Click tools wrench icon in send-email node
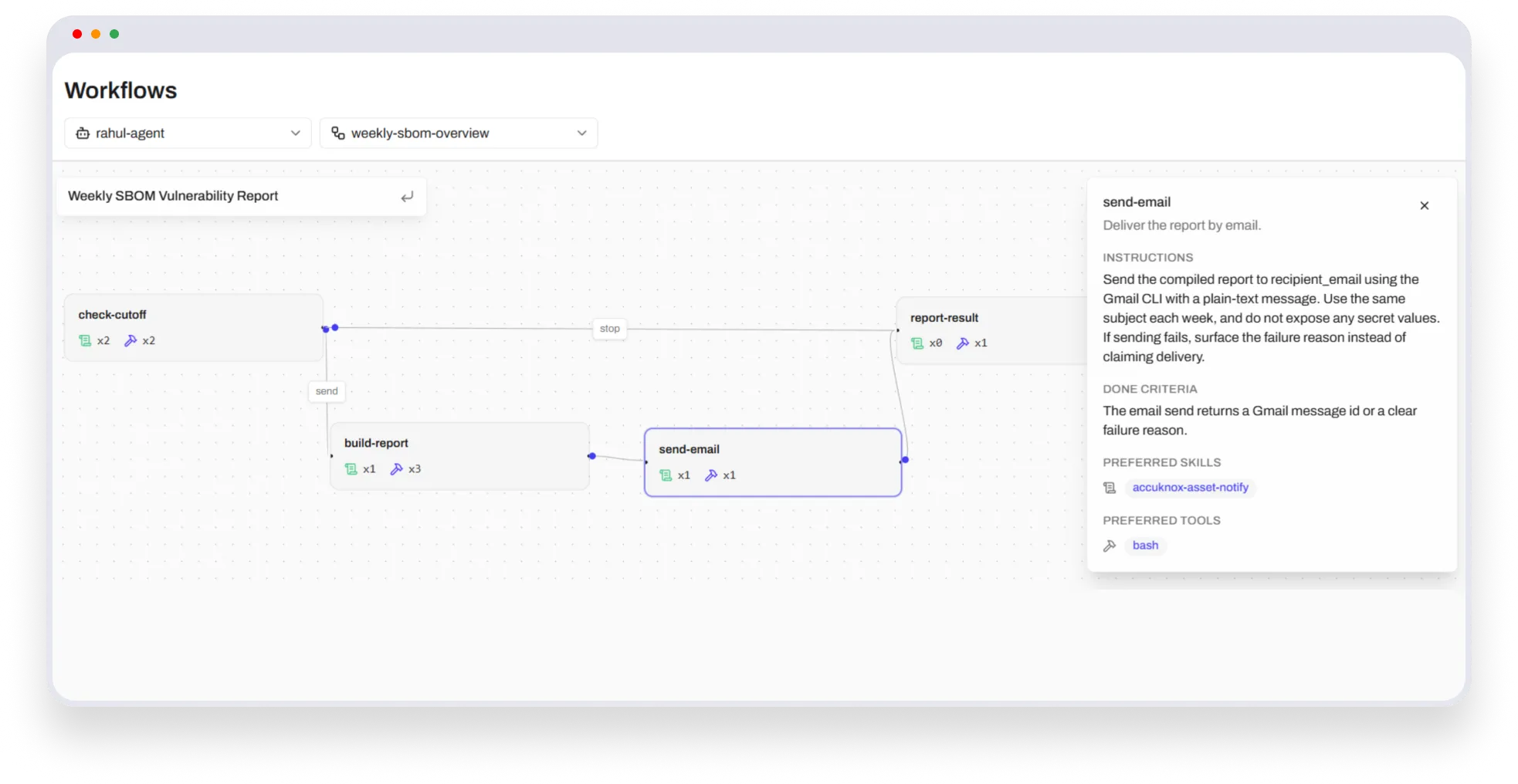 pos(711,475)
